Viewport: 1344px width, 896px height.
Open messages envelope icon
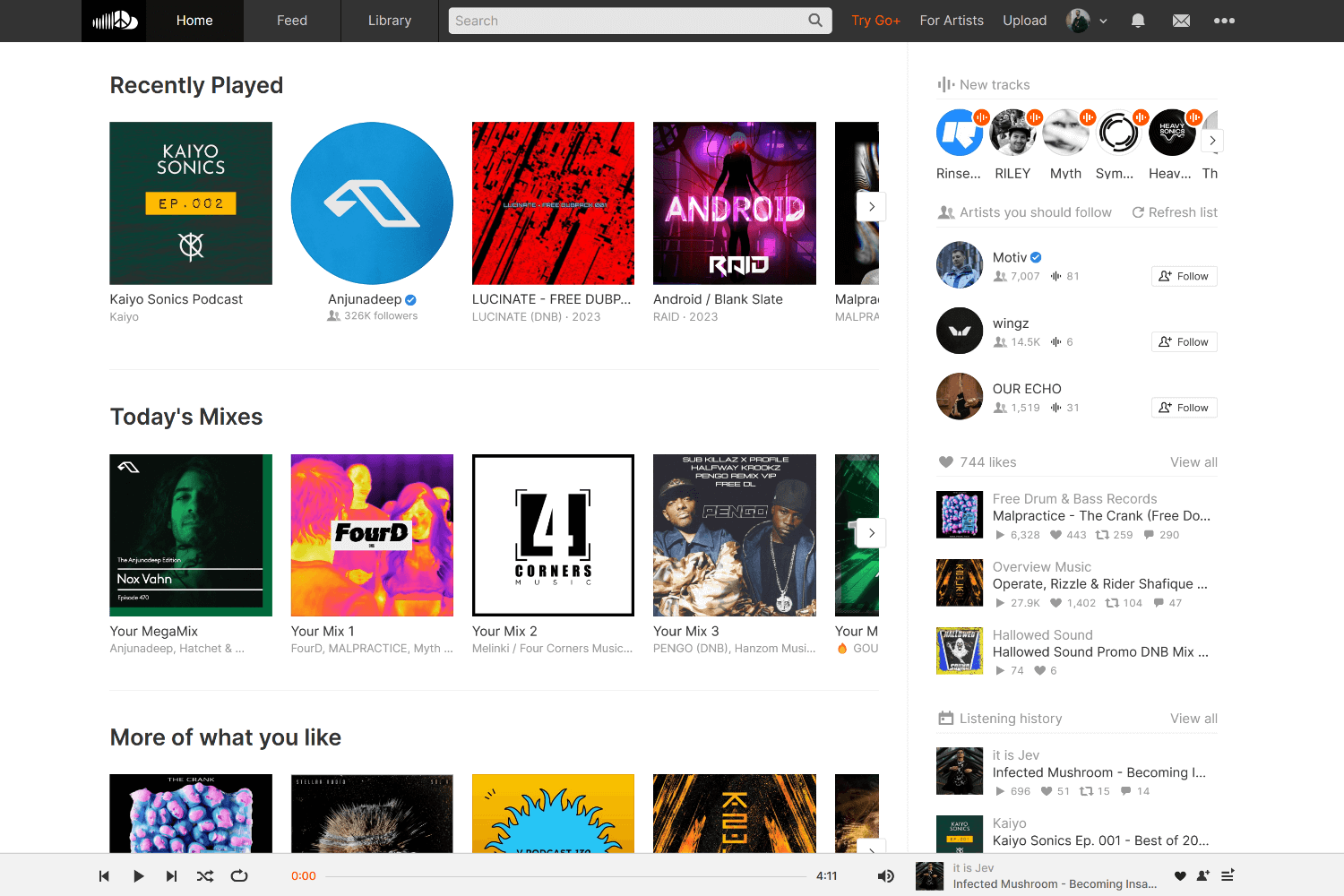point(1182,21)
